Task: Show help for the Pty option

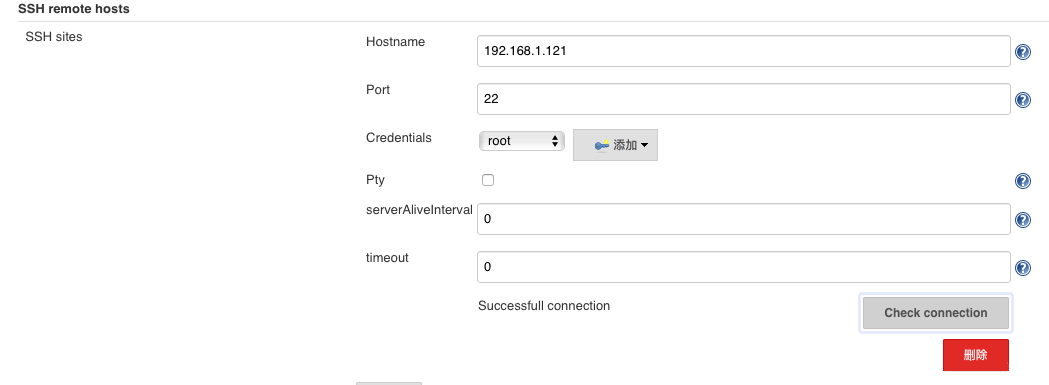Action: pos(1022,181)
